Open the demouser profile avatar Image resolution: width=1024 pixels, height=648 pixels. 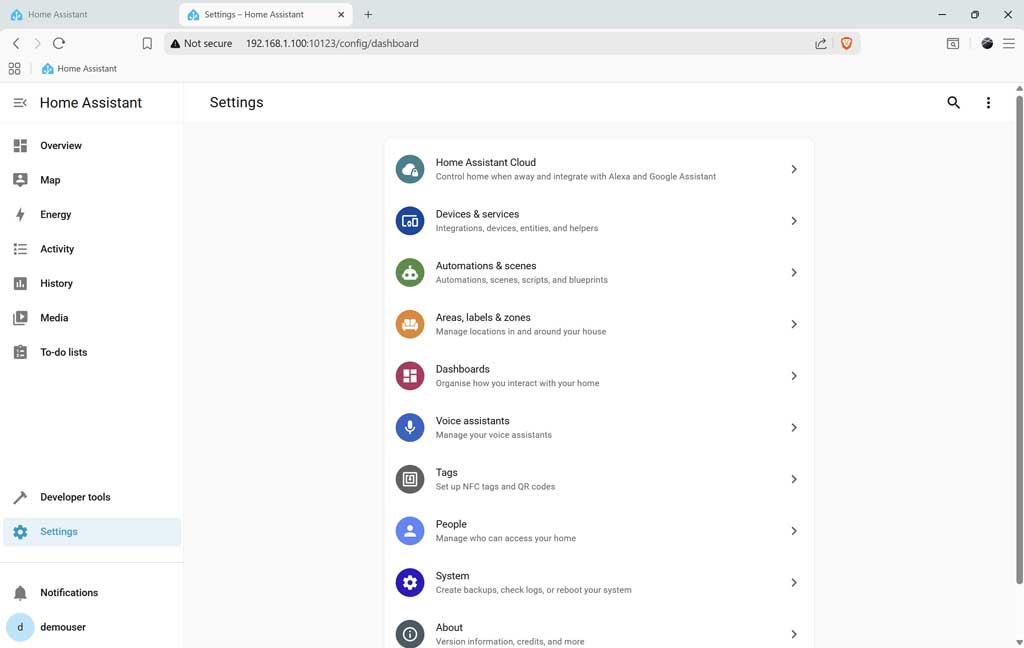[x=20, y=627]
